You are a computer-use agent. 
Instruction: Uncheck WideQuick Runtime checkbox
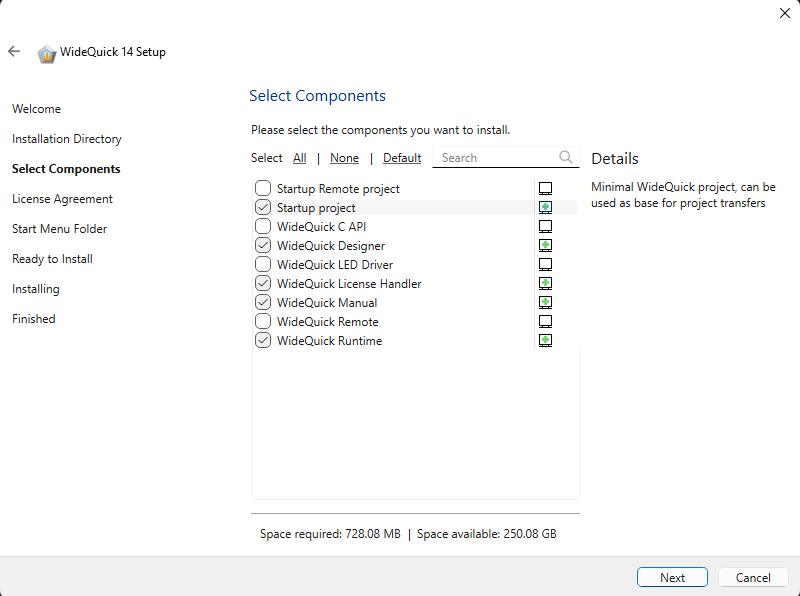(263, 340)
